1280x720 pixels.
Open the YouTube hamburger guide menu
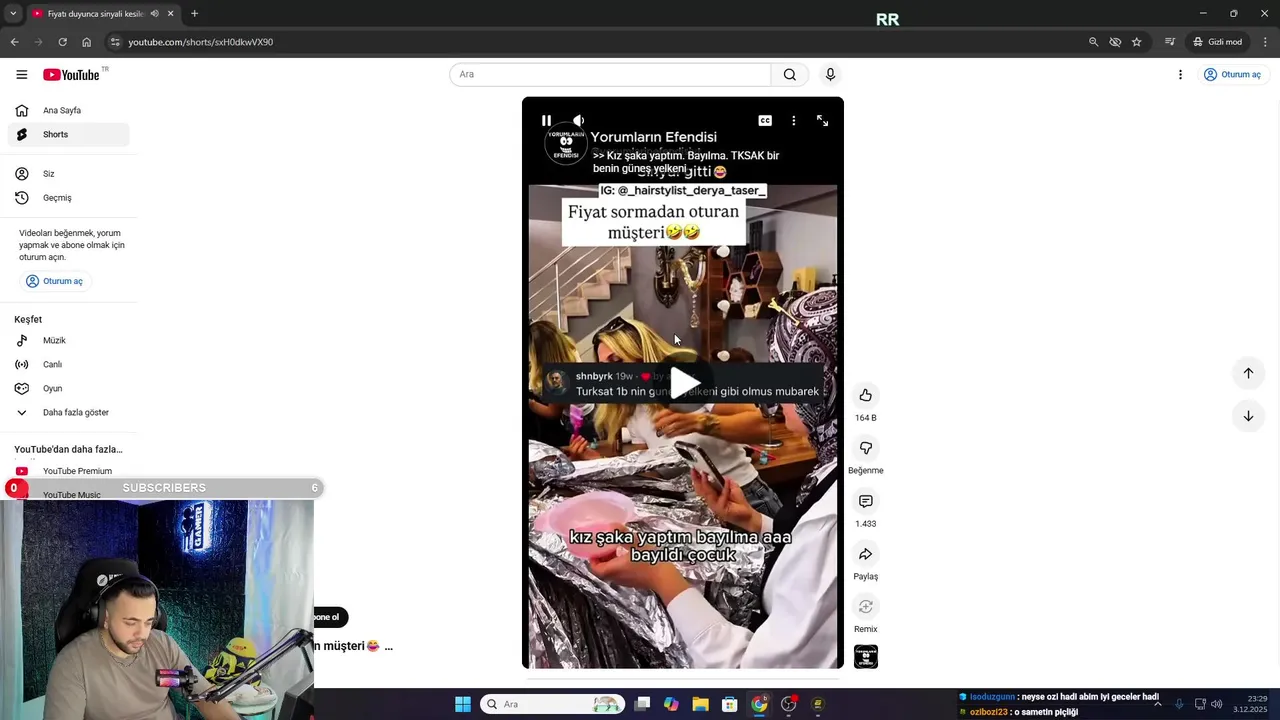pyautogui.click(x=21, y=75)
